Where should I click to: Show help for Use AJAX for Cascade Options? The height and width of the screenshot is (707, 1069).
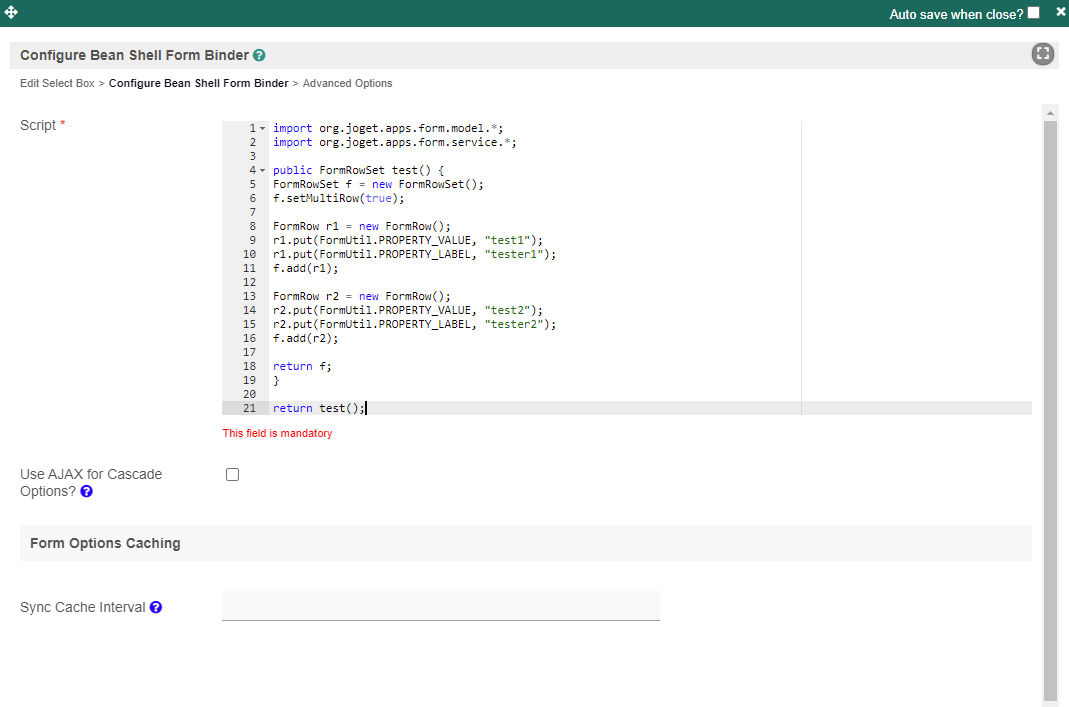pos(86,491)
